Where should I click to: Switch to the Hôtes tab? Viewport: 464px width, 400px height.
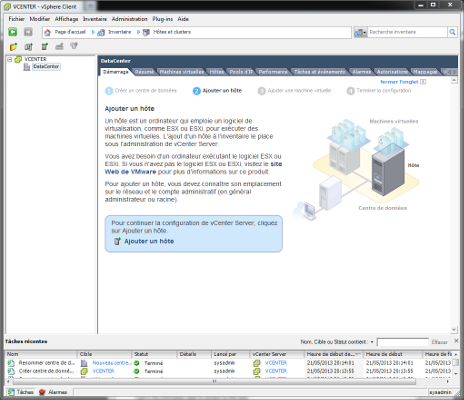216,72
